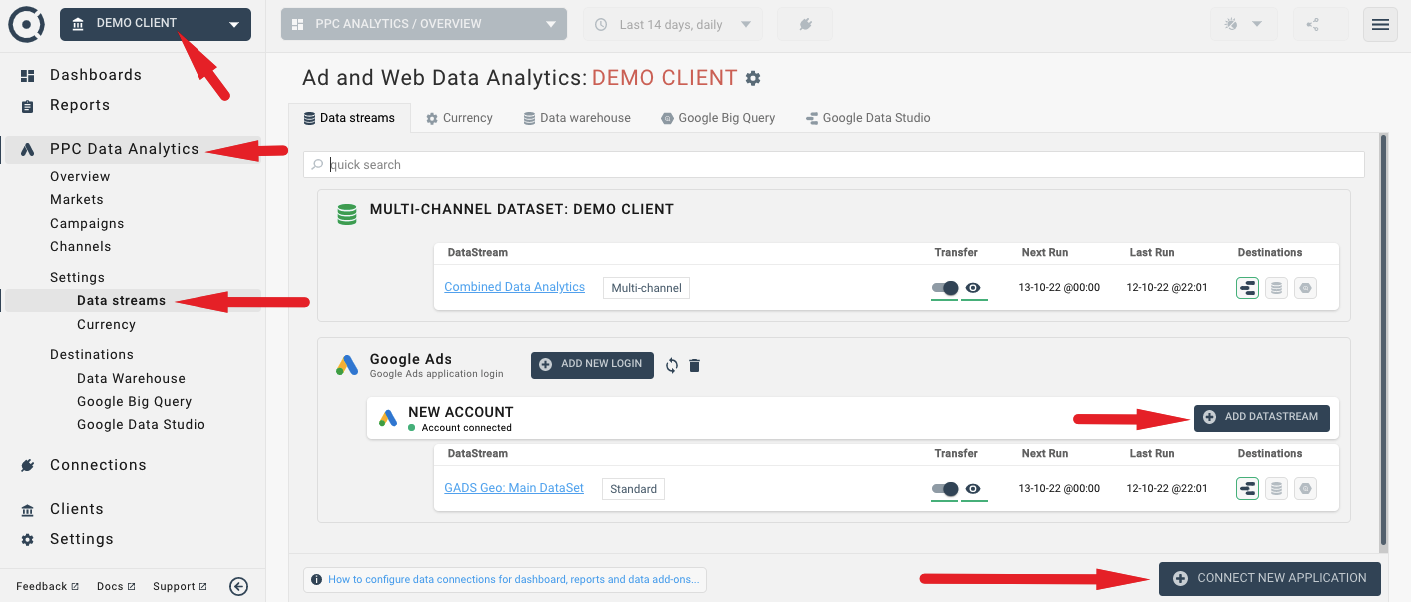Open Currency under sidebar Settings
Screen dimensions: 1411x602
coord(106,324)
